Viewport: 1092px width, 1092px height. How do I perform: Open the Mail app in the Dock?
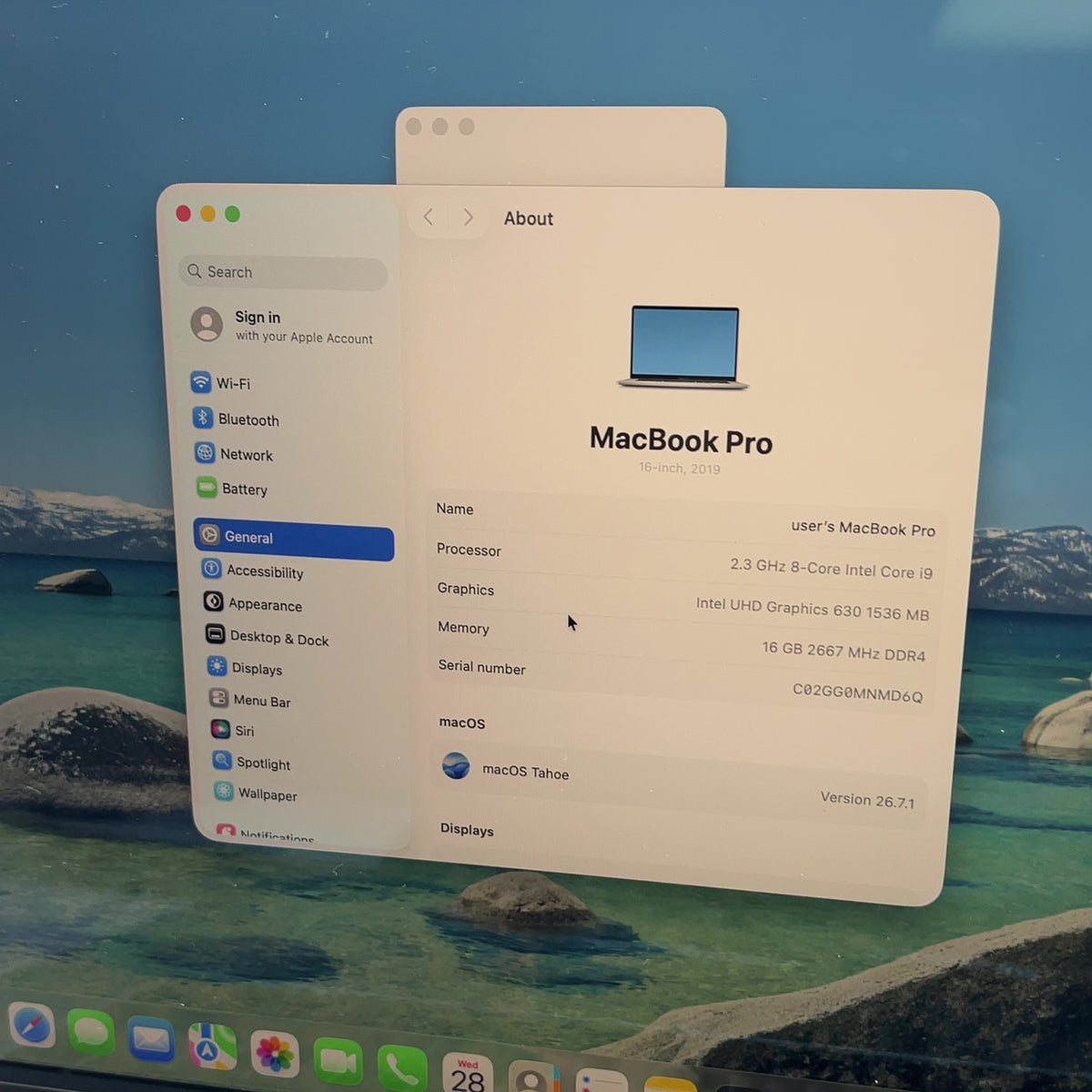[x=151, y=1038]
